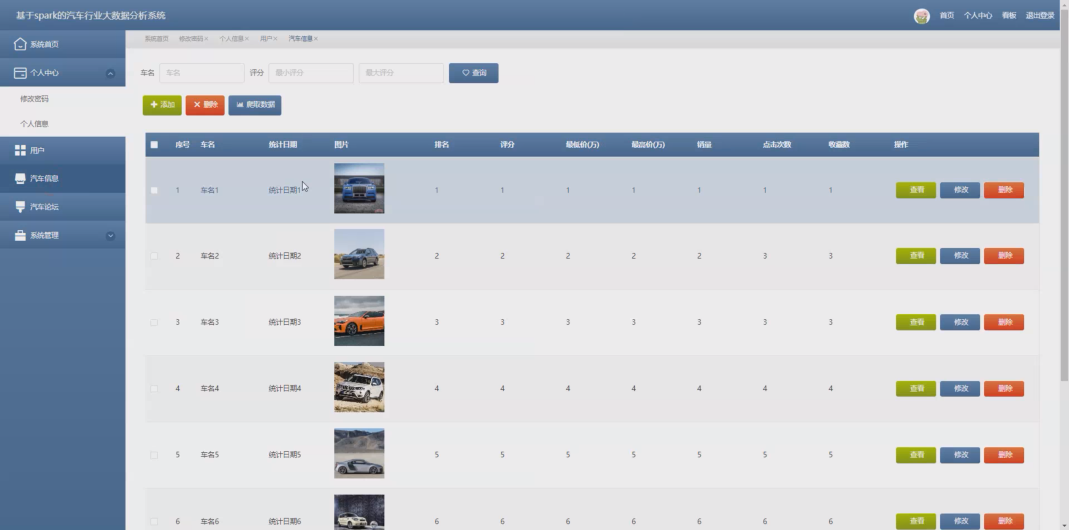Image resolution: width=1069 pixels, height=530 pixels.
Task: Click the 查询 search button
Action: click(474, 73)
